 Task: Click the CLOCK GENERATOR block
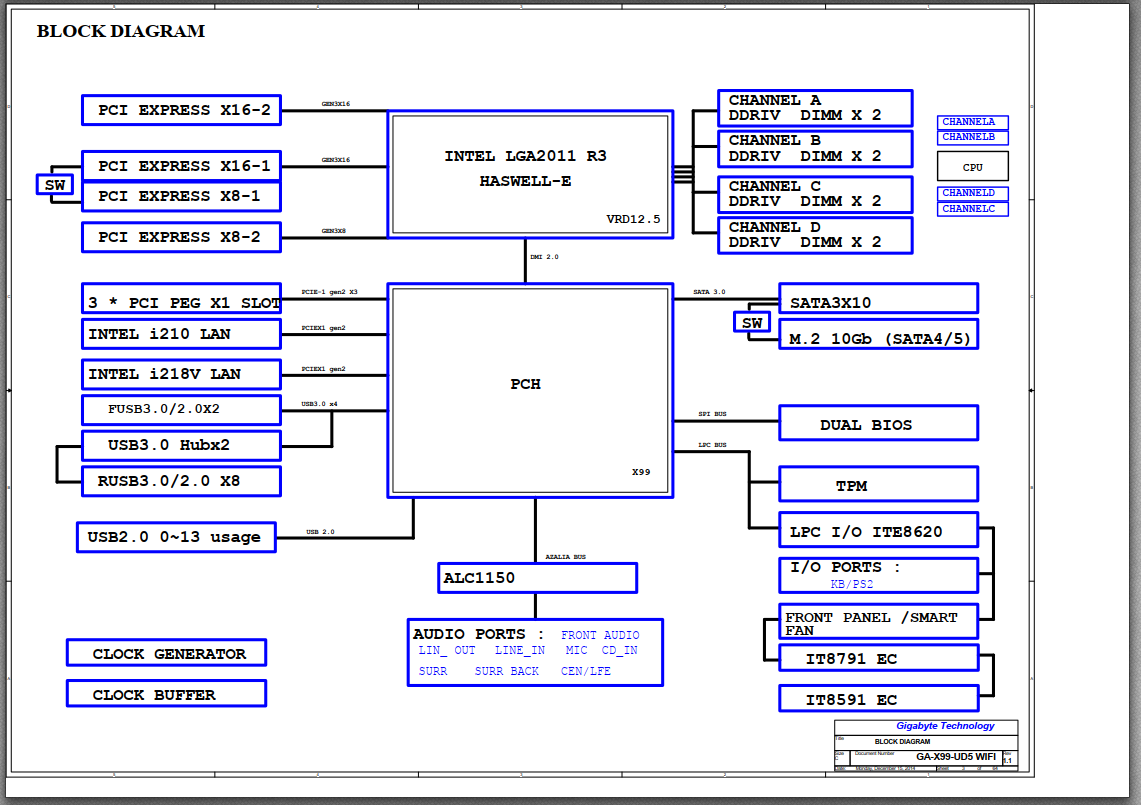167,653
